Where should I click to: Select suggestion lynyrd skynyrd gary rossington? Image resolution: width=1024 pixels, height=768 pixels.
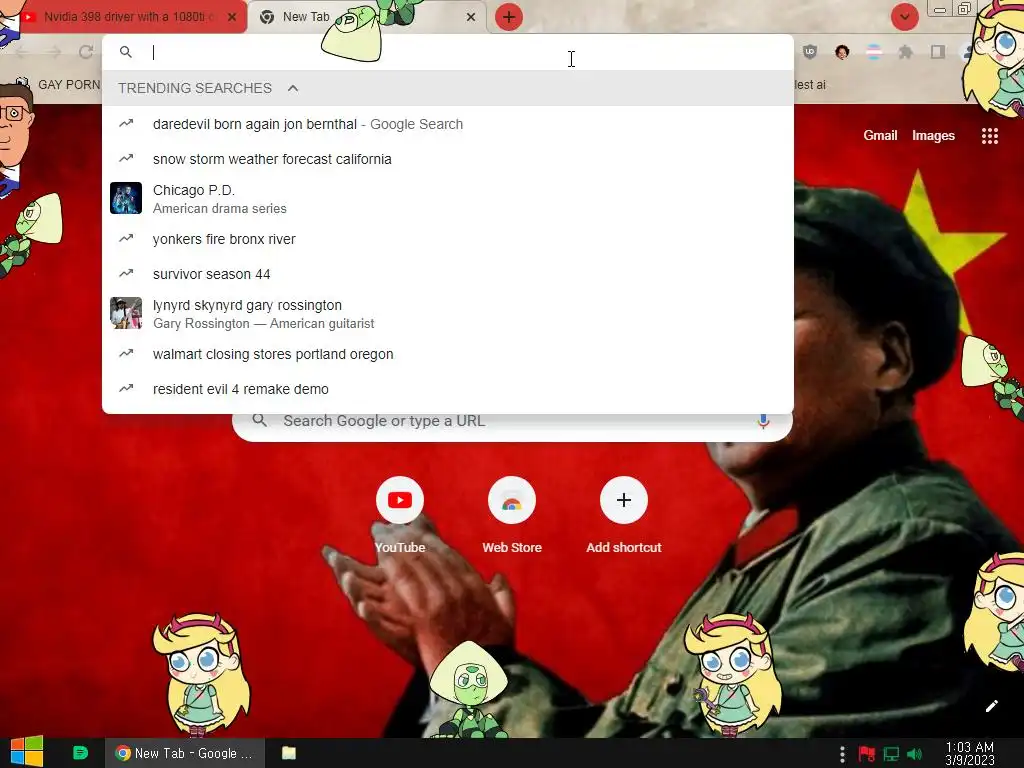[x=448, y=313]
